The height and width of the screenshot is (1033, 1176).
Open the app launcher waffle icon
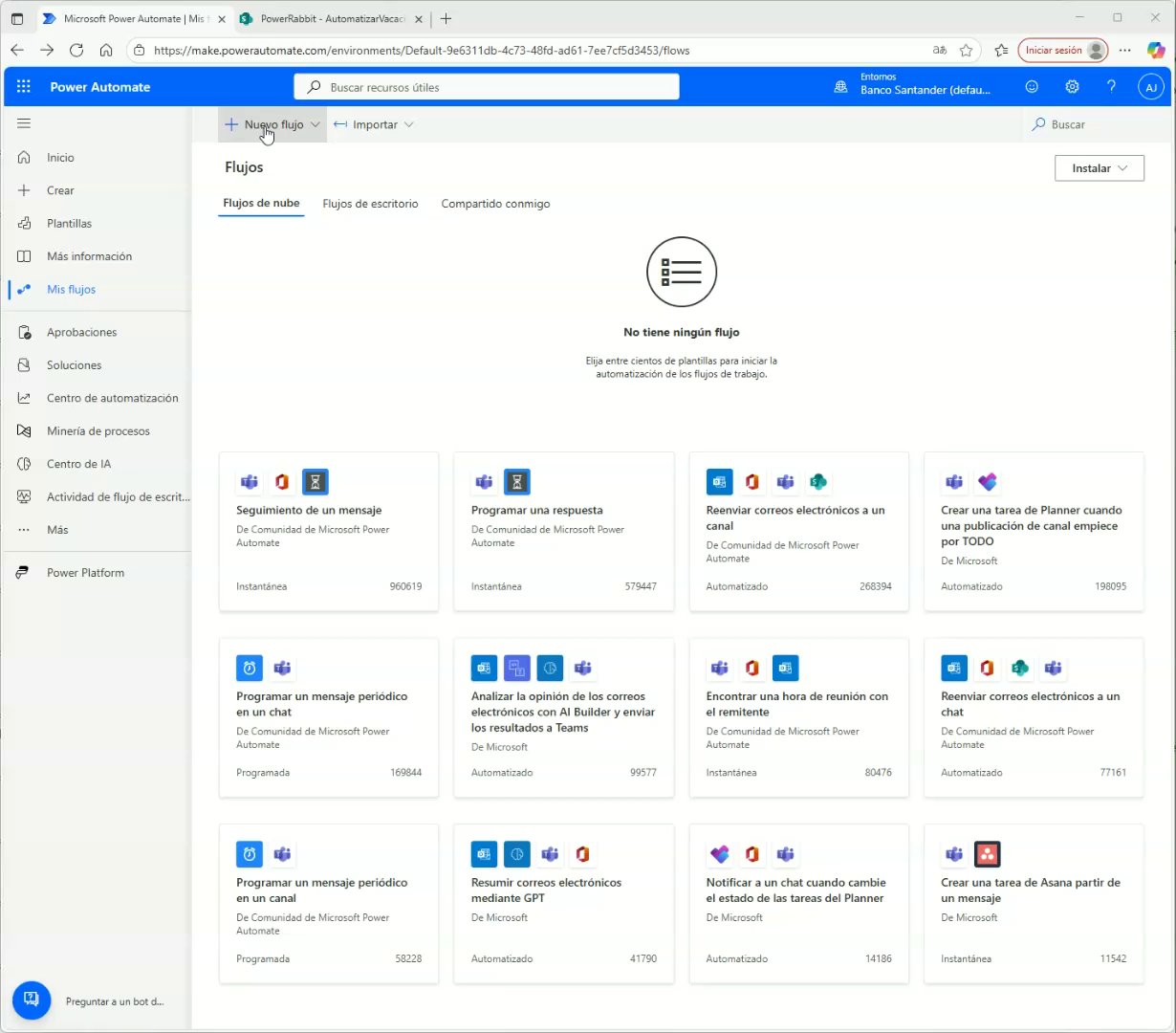point(24,86)
